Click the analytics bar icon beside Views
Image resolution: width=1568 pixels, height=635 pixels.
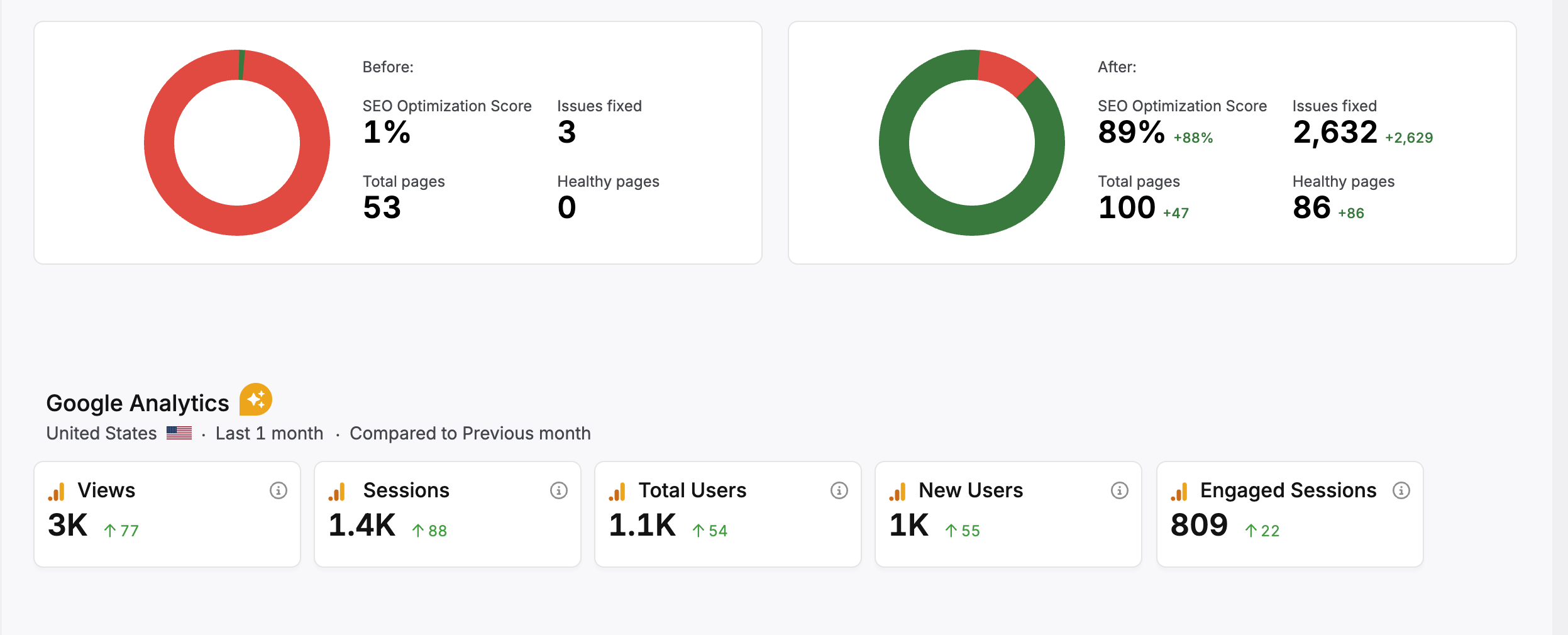coord(57,492)
